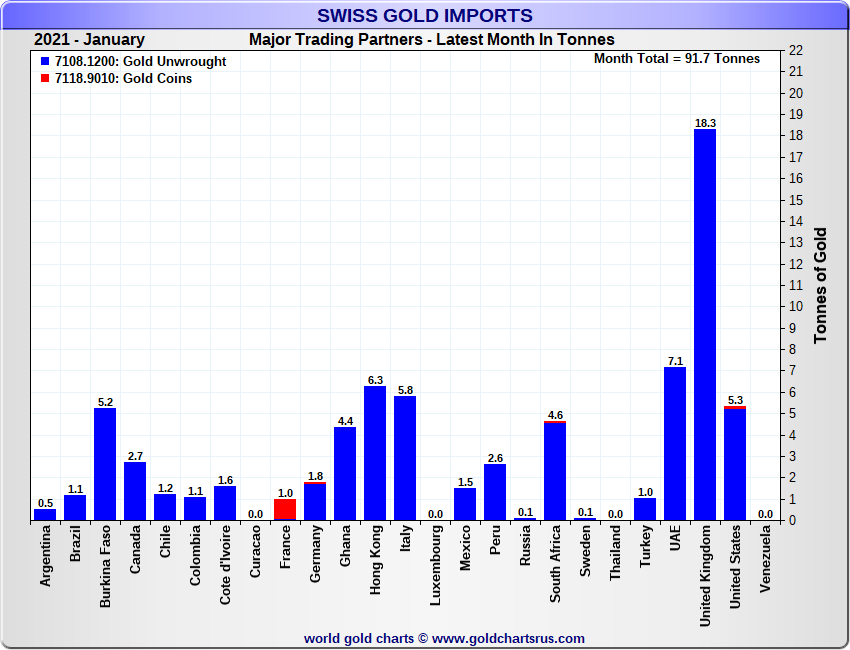Select the 2021 - January date label
Viewport: 850px width, 650px height.
[x=89, y=40]
